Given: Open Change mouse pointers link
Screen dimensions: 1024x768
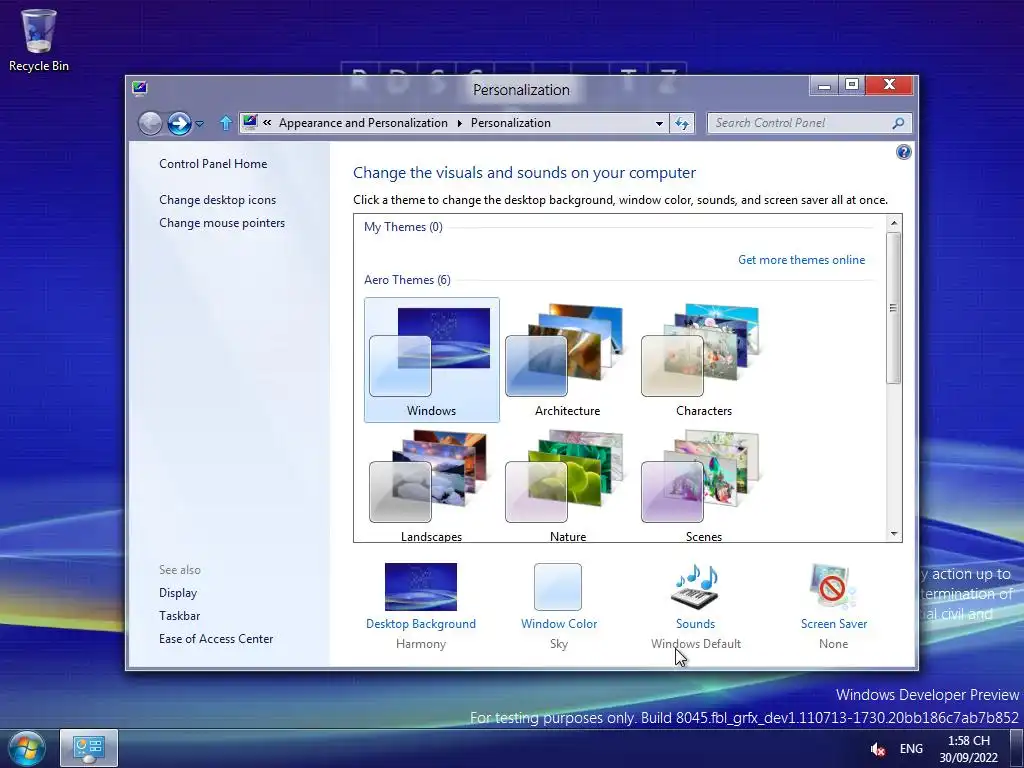Looking at the screenshot, I should [x=222, y=223].
